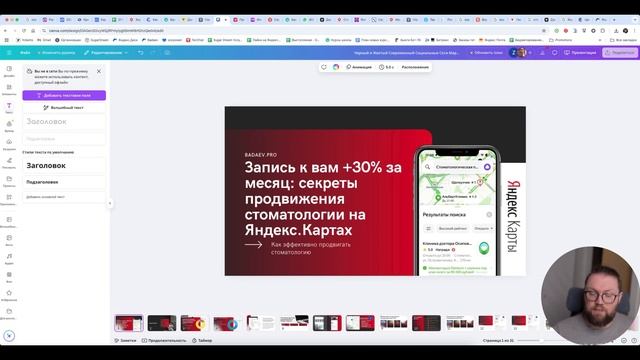640x360 pixels.
Task: Select the fifth slide thumbnail
Action: tap(261, 323)
